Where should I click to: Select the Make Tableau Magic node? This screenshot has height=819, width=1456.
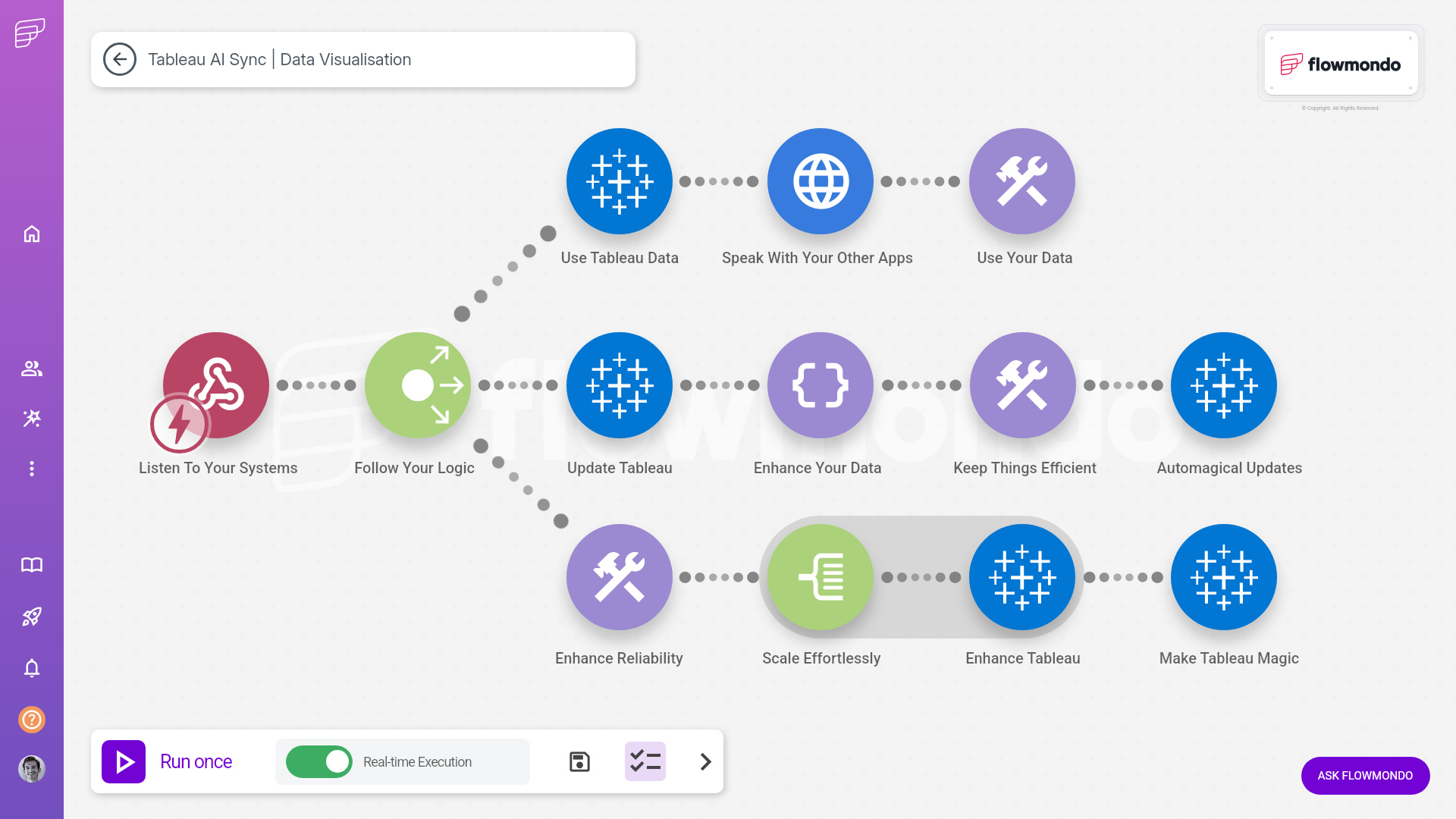tap(1224, 577)
